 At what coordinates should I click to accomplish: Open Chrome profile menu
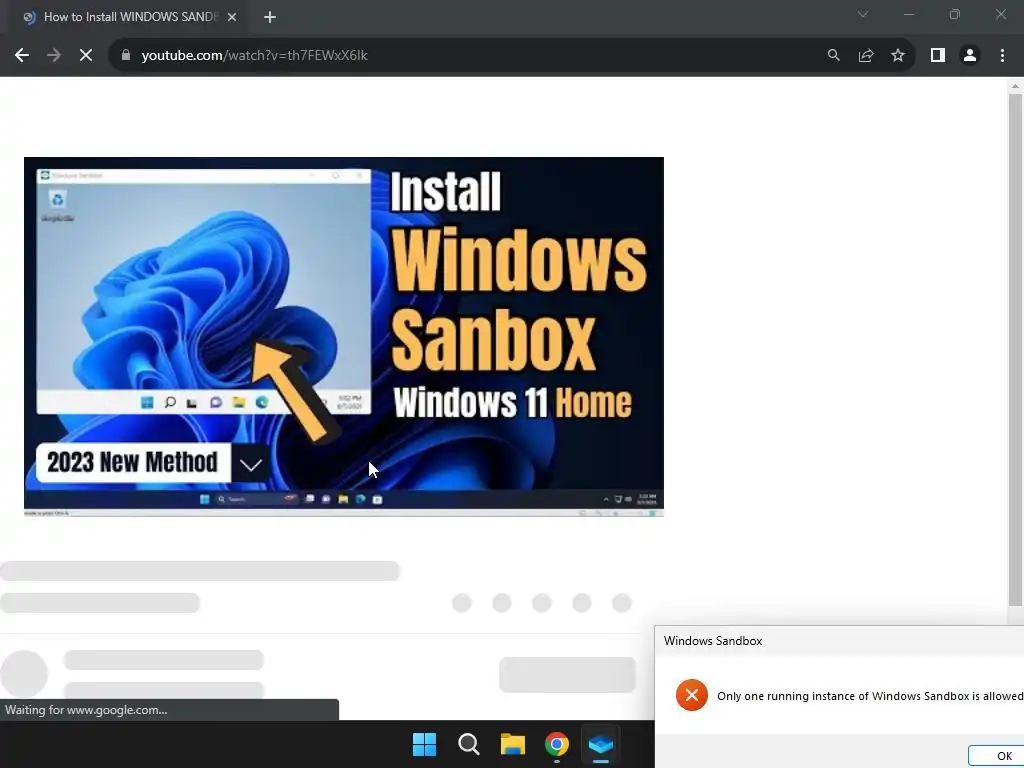970,56
